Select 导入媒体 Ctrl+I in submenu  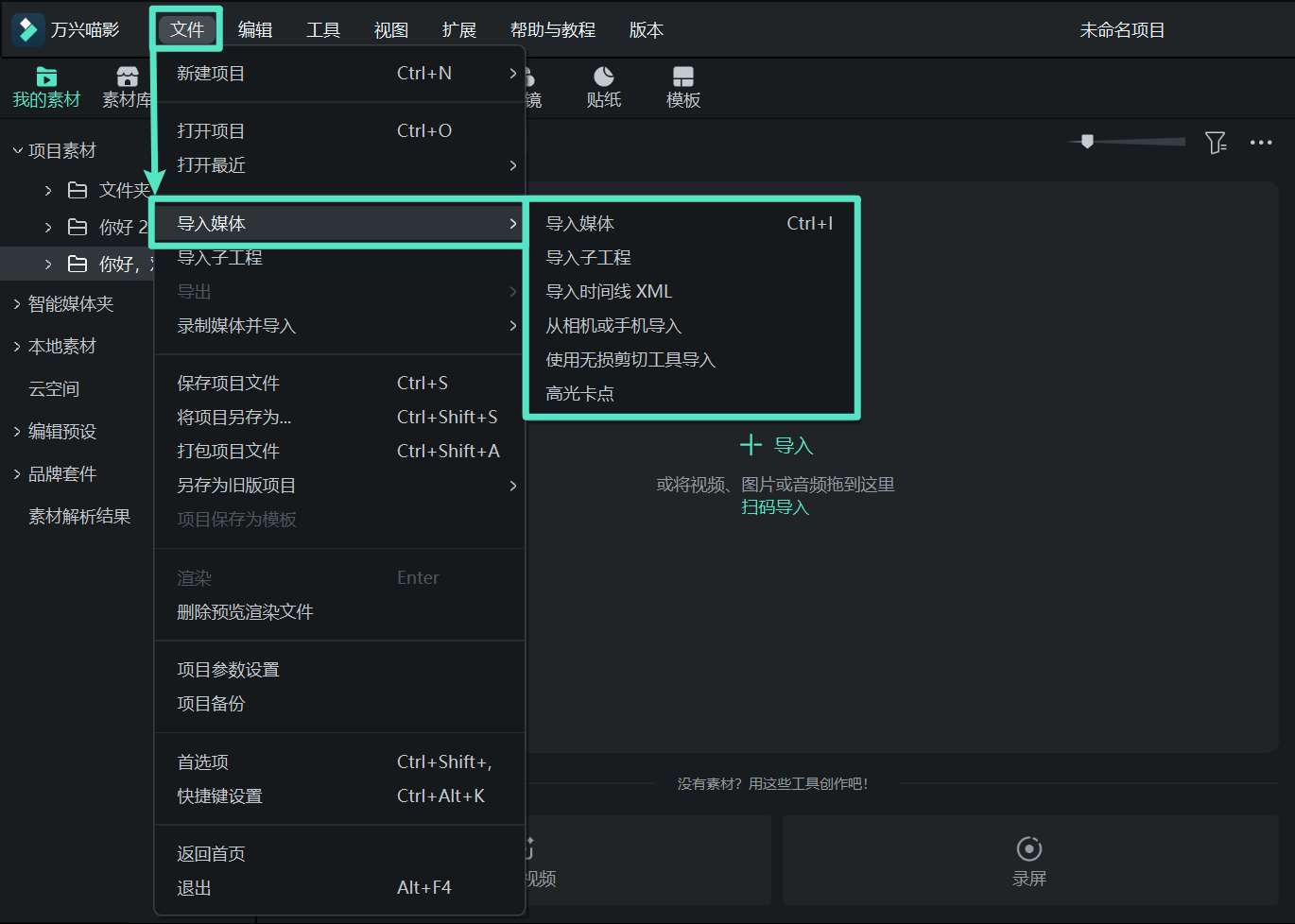pyautogui.click(x=691, y=224)
